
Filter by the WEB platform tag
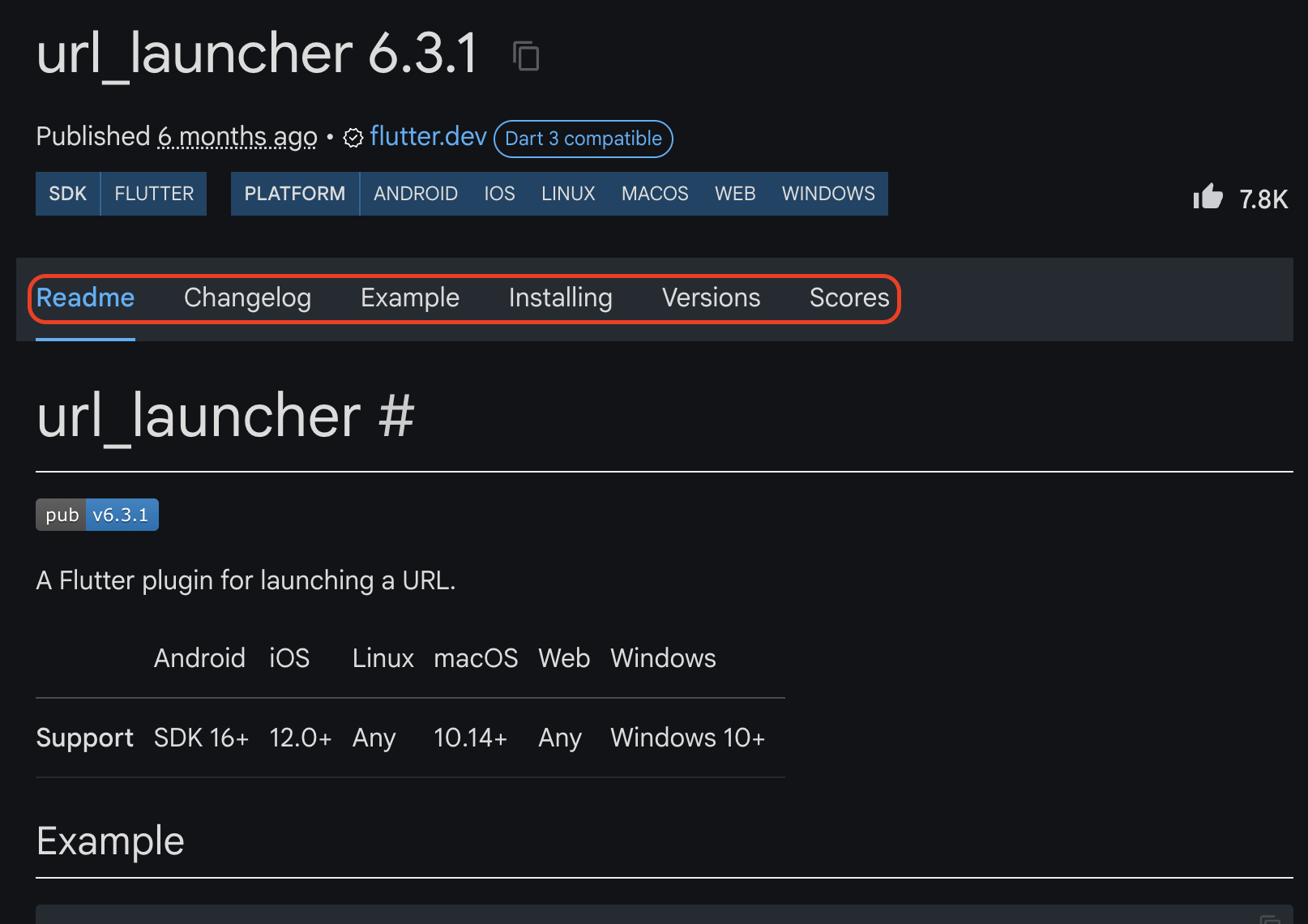(x=735, y=194)
